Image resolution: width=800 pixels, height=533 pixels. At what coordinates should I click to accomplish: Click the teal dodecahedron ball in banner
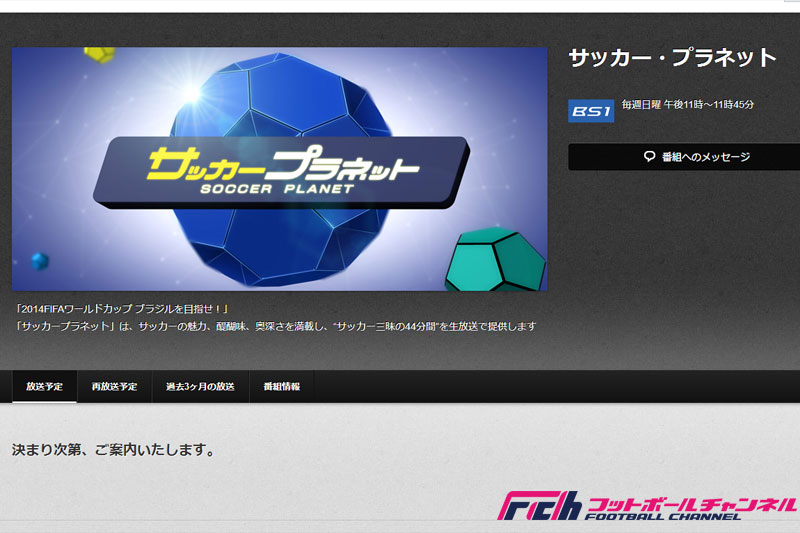tap(496, 260)
